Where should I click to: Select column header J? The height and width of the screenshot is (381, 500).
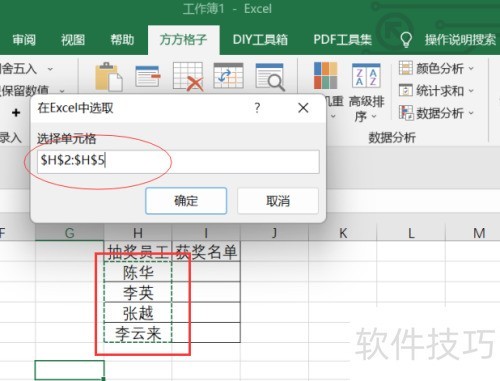coord(274,233)
